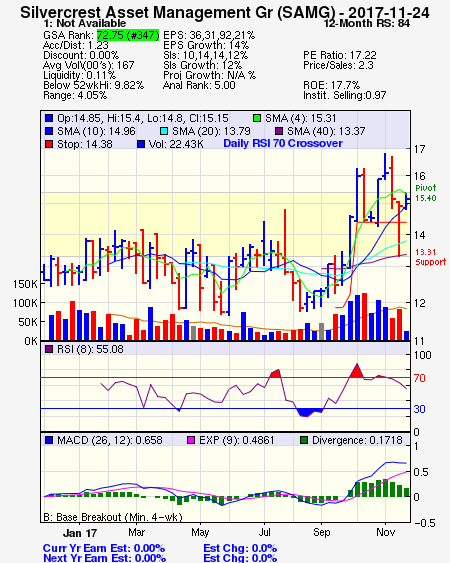Click the 'Jan 17' date axis label
450x563 pixels.
click(80, 533)
